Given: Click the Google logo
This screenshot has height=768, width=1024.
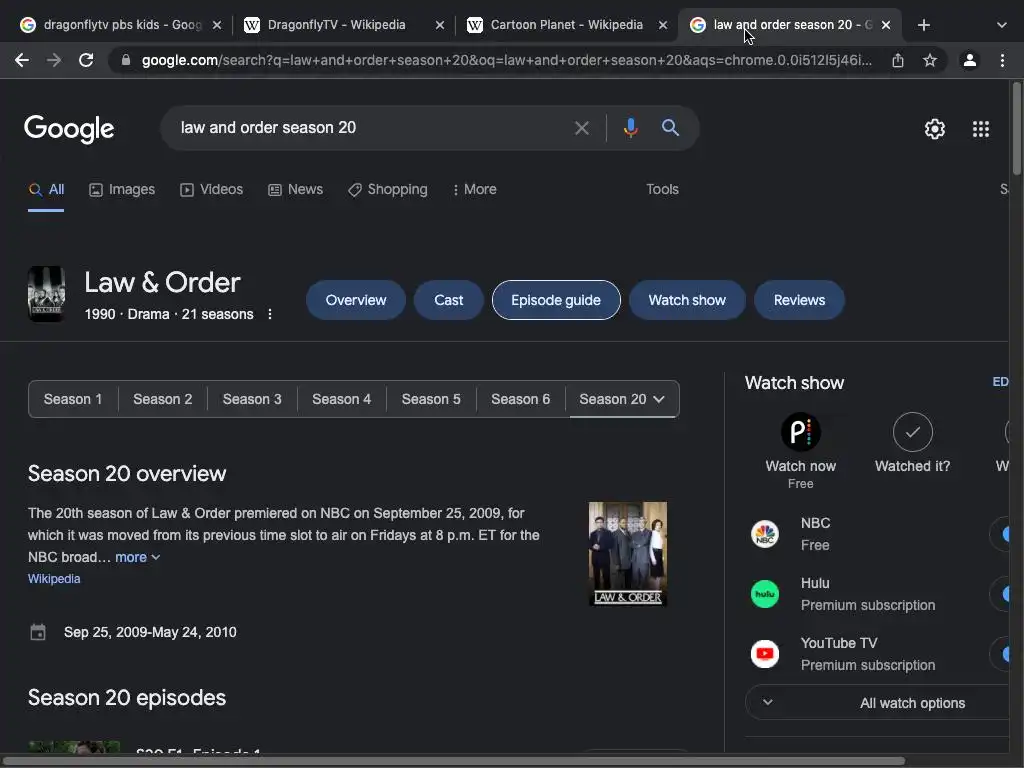Looking at the screenshot, I should coord(69,129).
